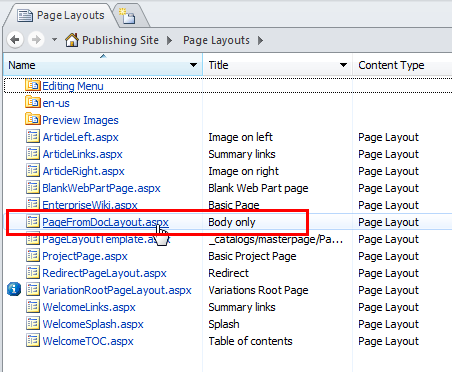Open ArticleRight.aspx file
The width and height of the screenshot is (452, 372).
[x=83, y=171]
